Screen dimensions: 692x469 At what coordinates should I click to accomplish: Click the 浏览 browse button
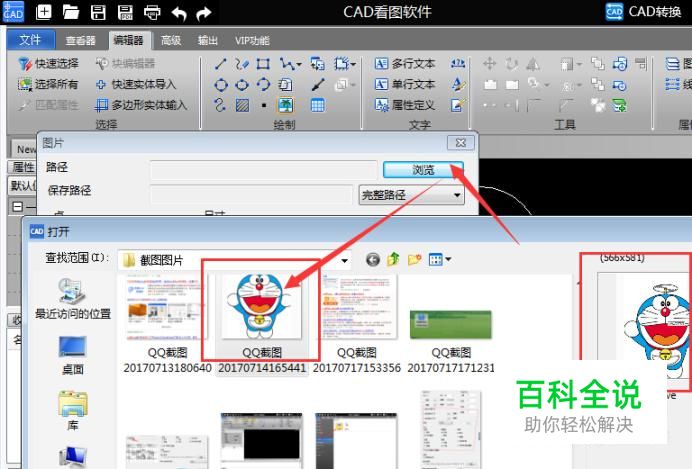[x=423, y=170]
